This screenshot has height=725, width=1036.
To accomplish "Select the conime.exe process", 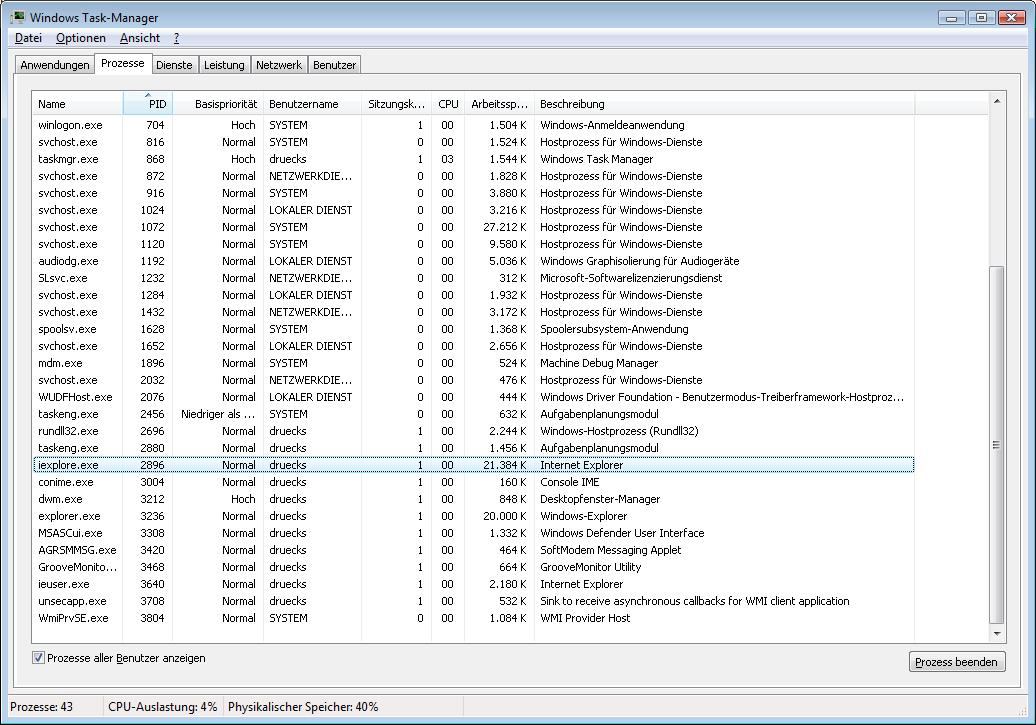I will 474,482.
